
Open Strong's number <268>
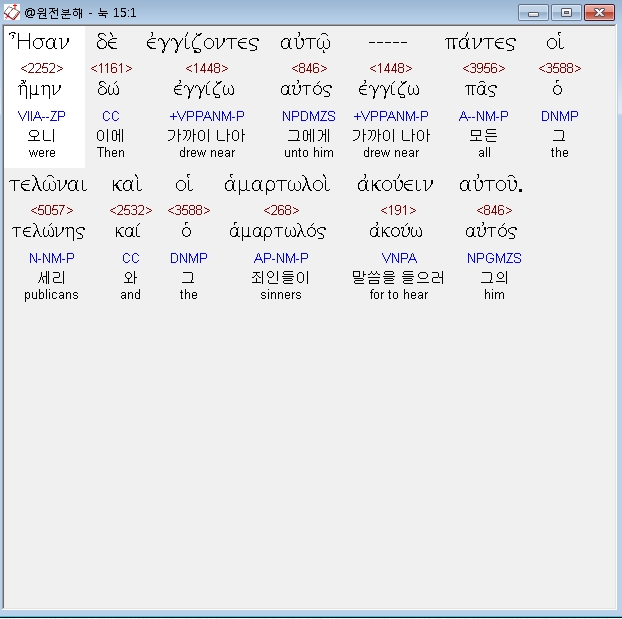(281, 210)
